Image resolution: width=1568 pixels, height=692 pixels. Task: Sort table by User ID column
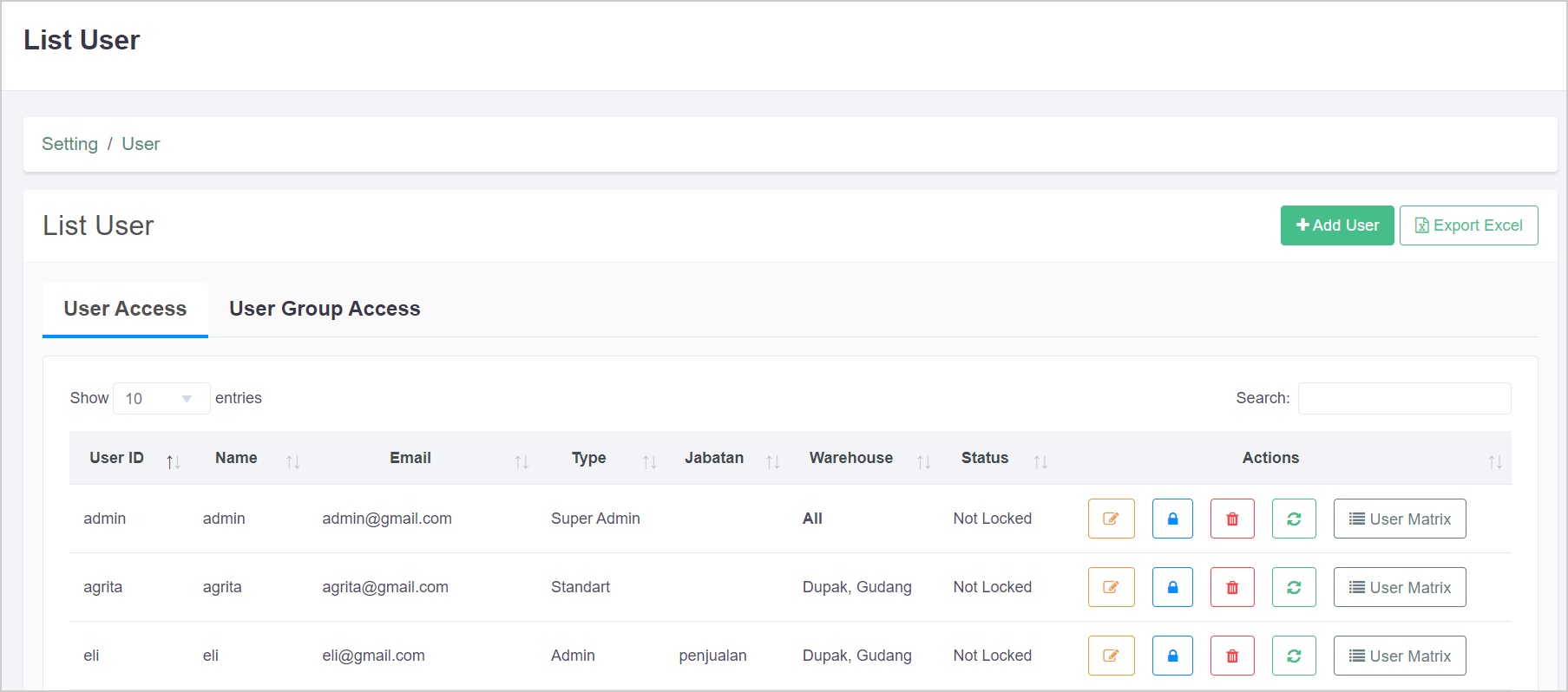[117, 458]
